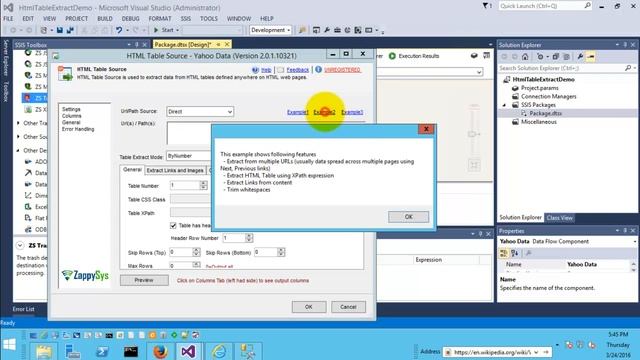Open the Example3 link in HTML Table Source
The height and width of the screenshot is (360, 640).
352,112
